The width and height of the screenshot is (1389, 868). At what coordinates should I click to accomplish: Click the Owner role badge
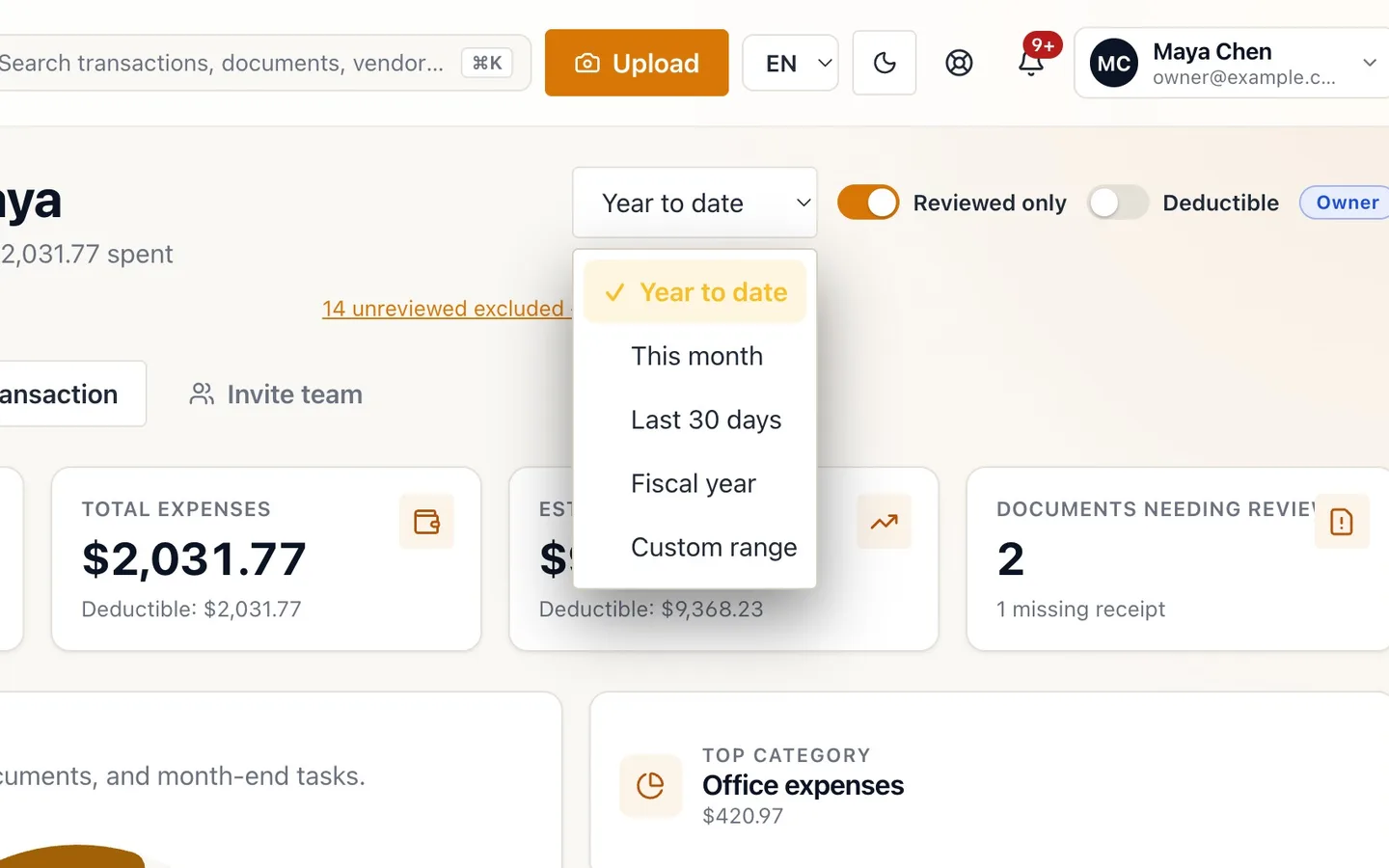(1347, 203)
